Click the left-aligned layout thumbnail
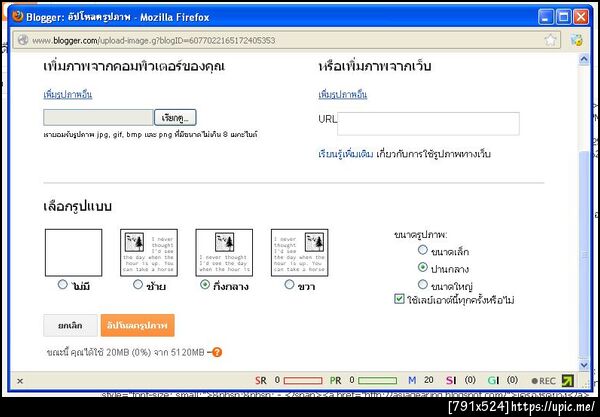The image size is (600, 417). tap(149, 252)
